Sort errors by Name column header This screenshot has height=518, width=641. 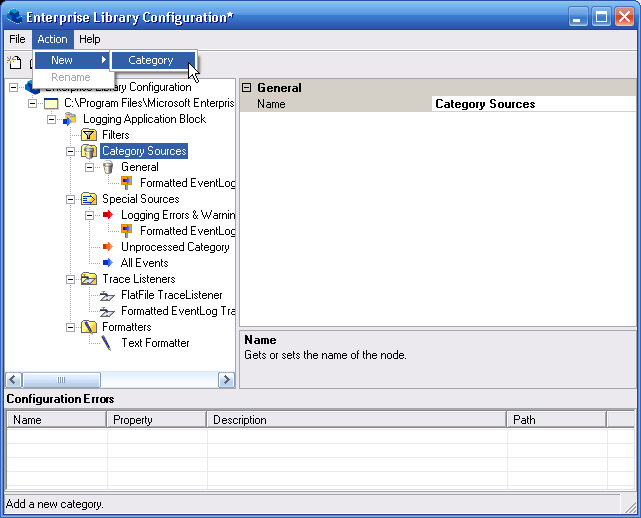coord(57,420)
